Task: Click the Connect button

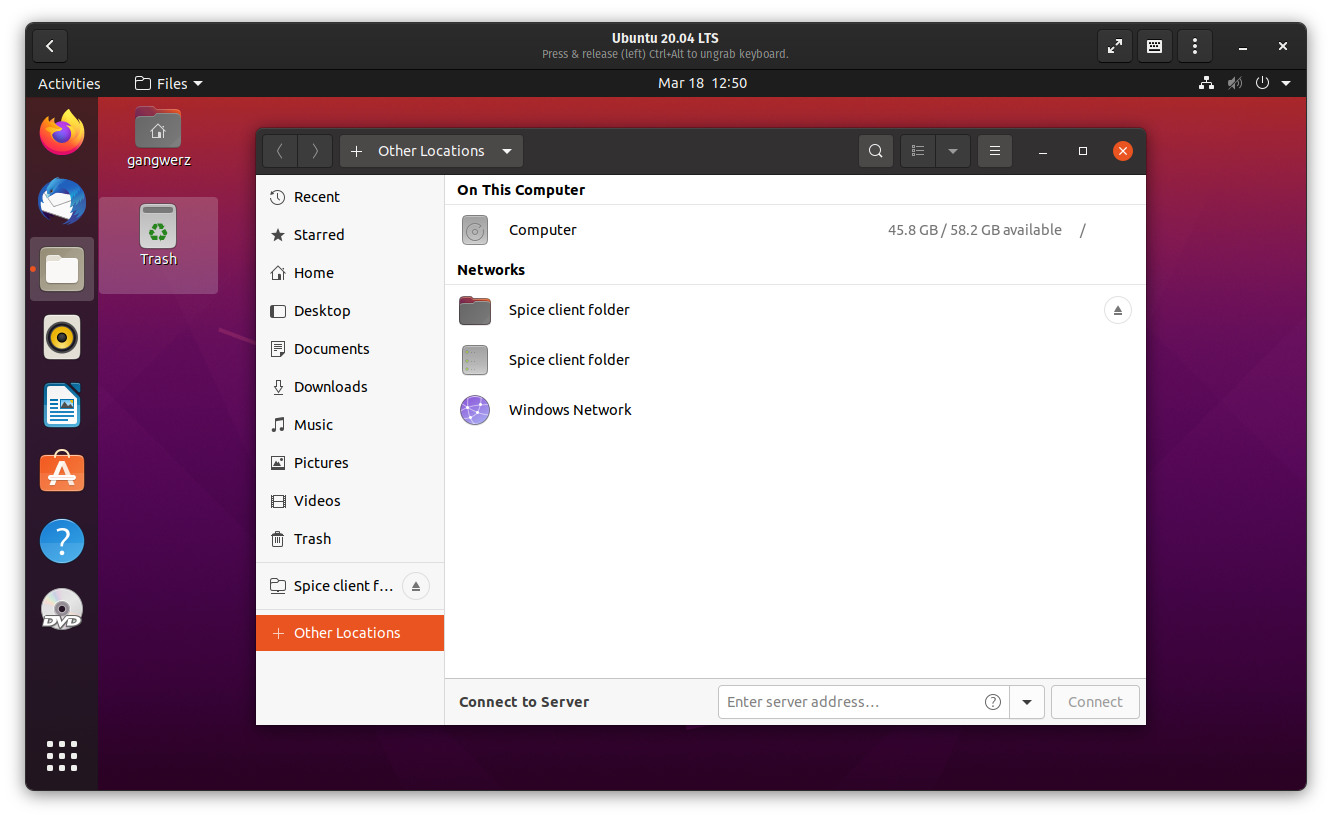Action: point(1095,701)
